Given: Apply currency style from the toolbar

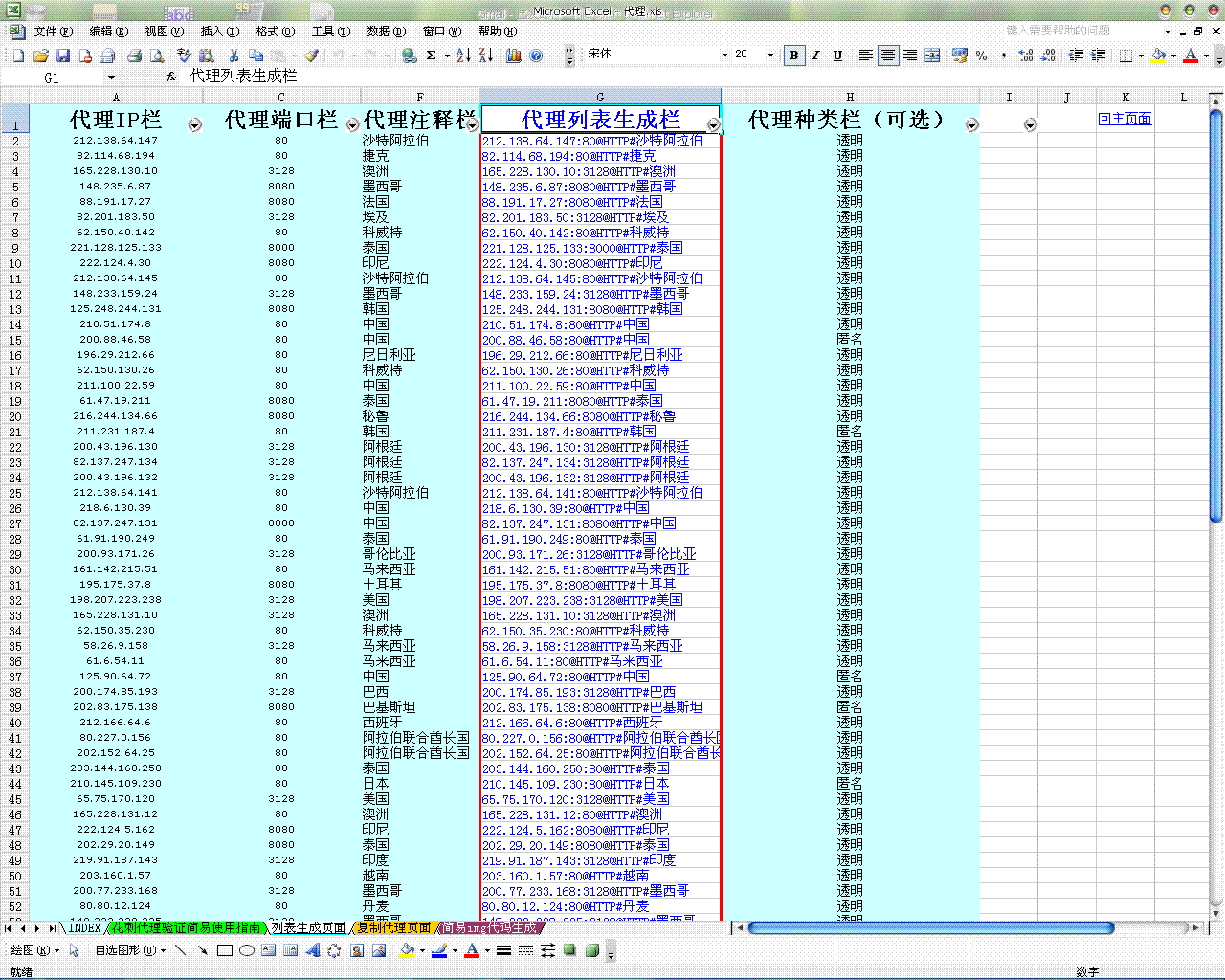Looking at the screenshot, I should (960, 56).
